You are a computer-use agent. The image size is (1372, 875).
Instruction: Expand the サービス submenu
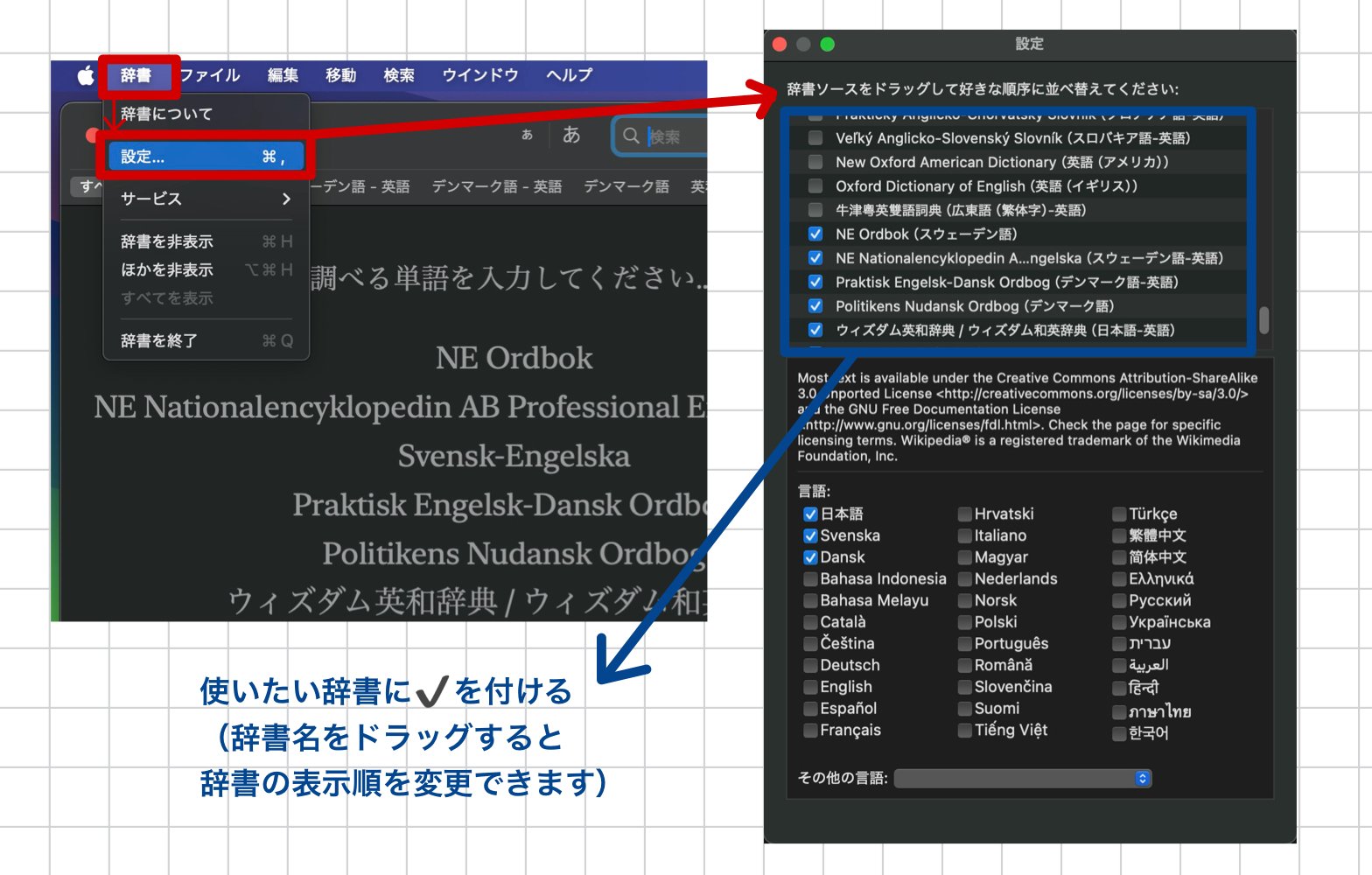(x=206, y=199)
